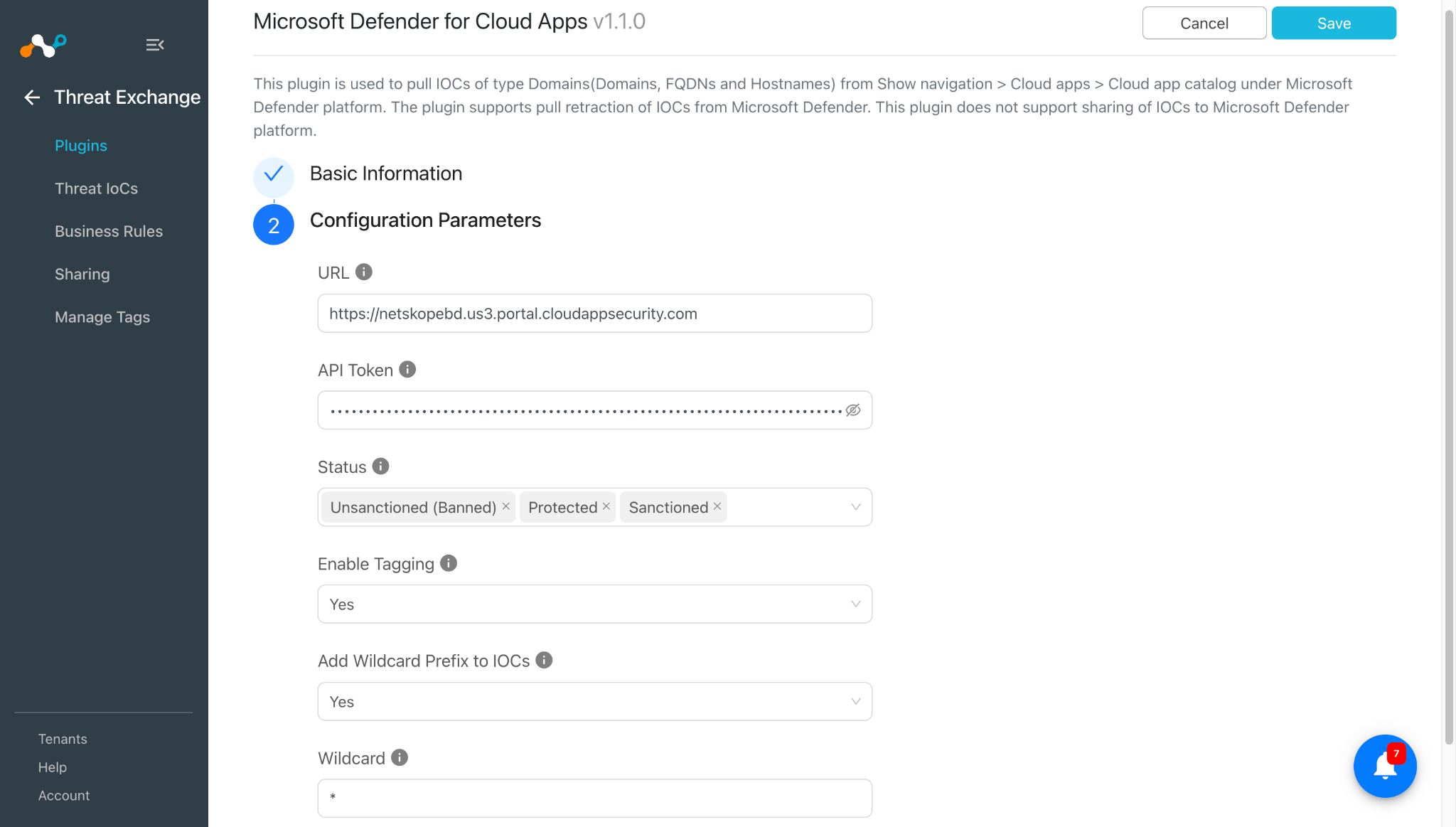Screen dimensions: 1456x827
Task: Open API Token info icon
Action: coord(407,370)
